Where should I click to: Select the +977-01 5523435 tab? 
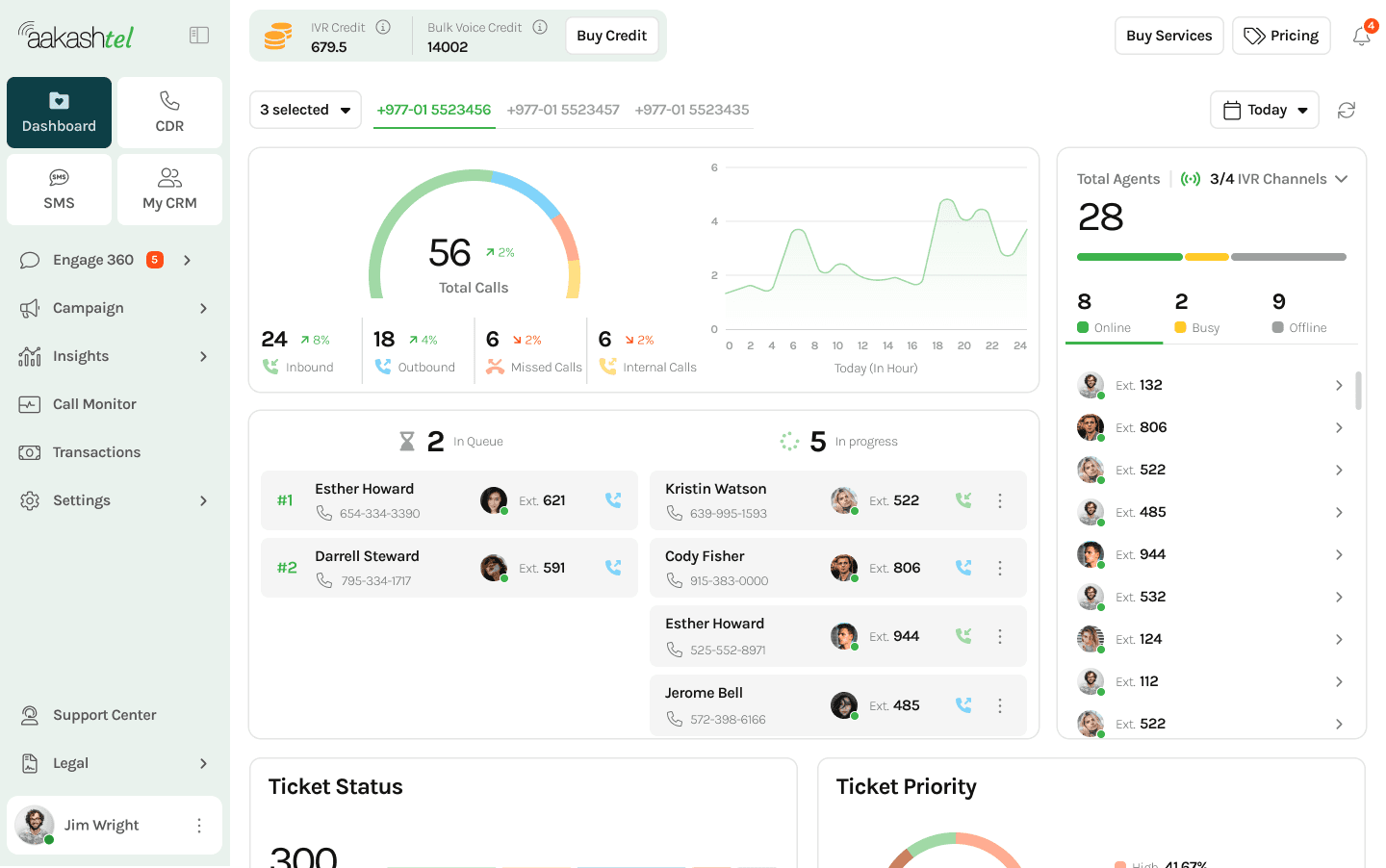point(692,110)
